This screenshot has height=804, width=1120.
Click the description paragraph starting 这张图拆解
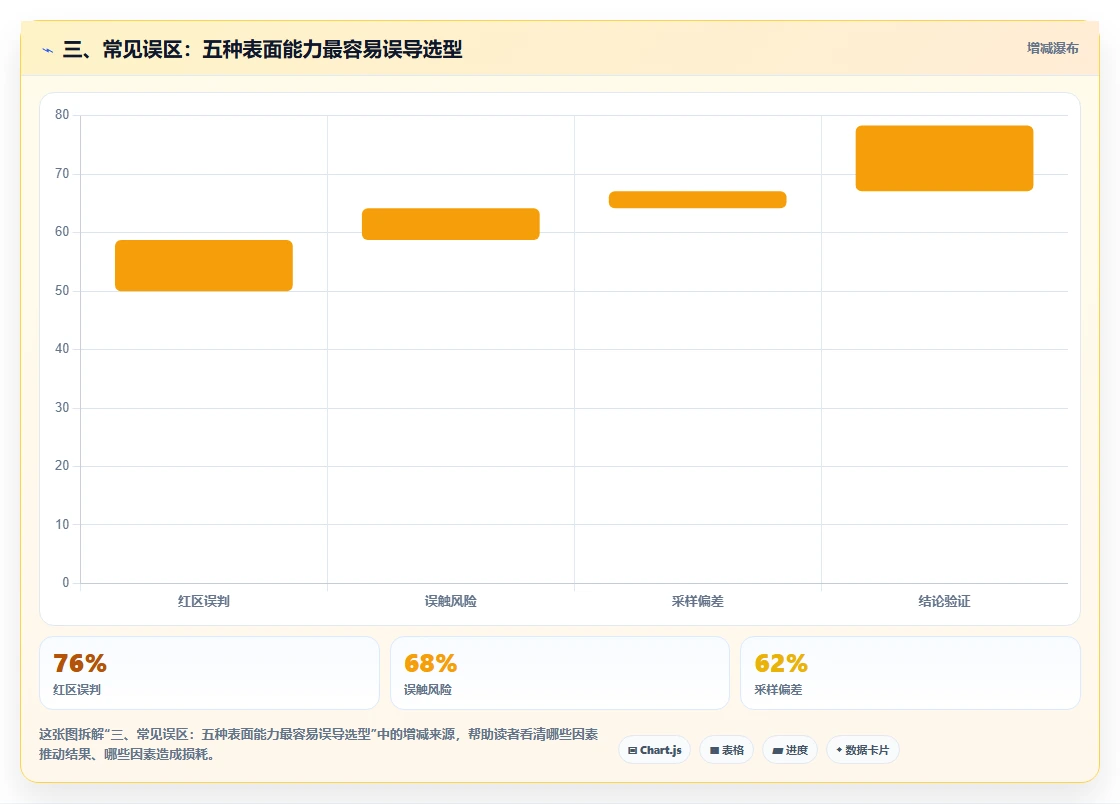[319, 744]
